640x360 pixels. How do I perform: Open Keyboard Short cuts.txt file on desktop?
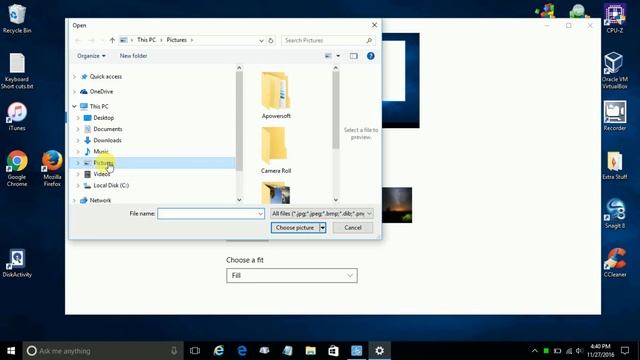pos(17,71)
